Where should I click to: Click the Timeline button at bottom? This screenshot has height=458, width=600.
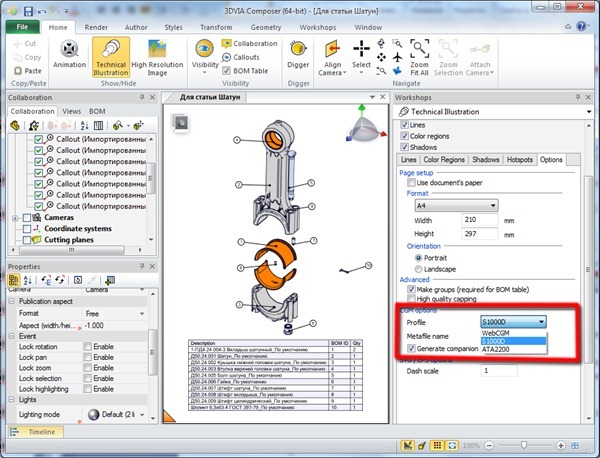pyautogui.click(x=35, y=432)
